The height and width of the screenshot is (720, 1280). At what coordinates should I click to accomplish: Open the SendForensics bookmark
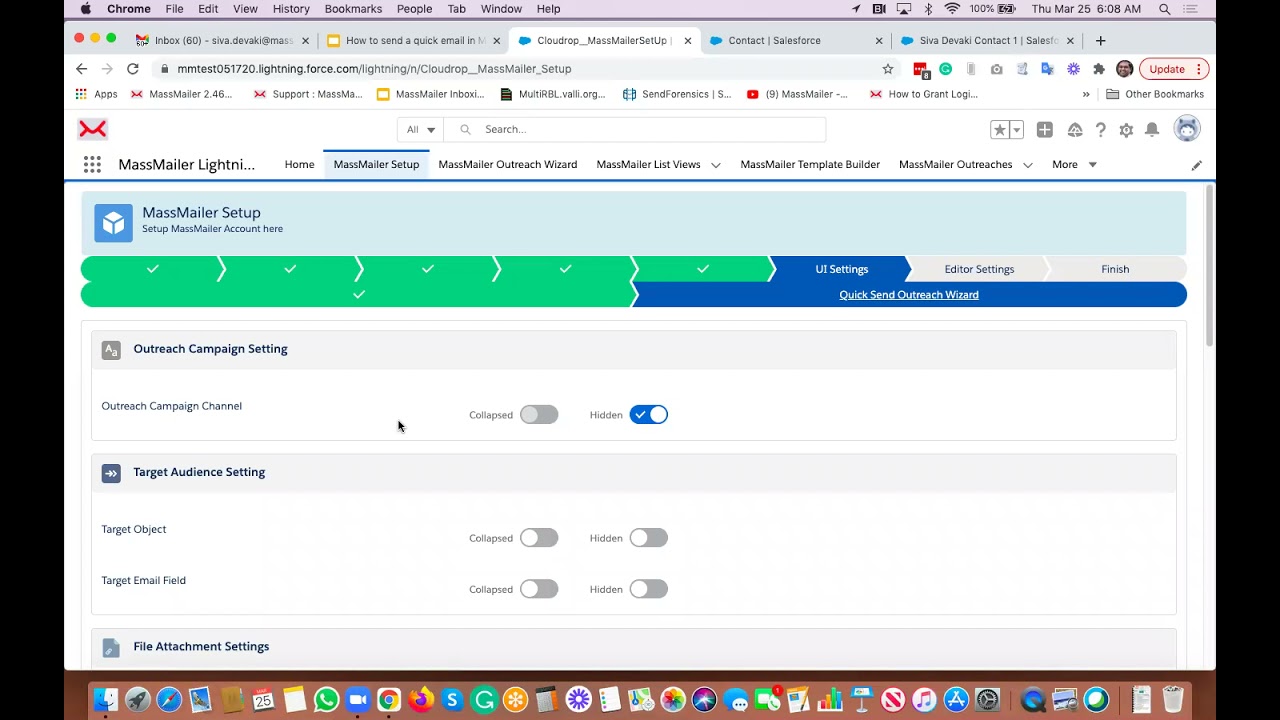pos(677,95)
